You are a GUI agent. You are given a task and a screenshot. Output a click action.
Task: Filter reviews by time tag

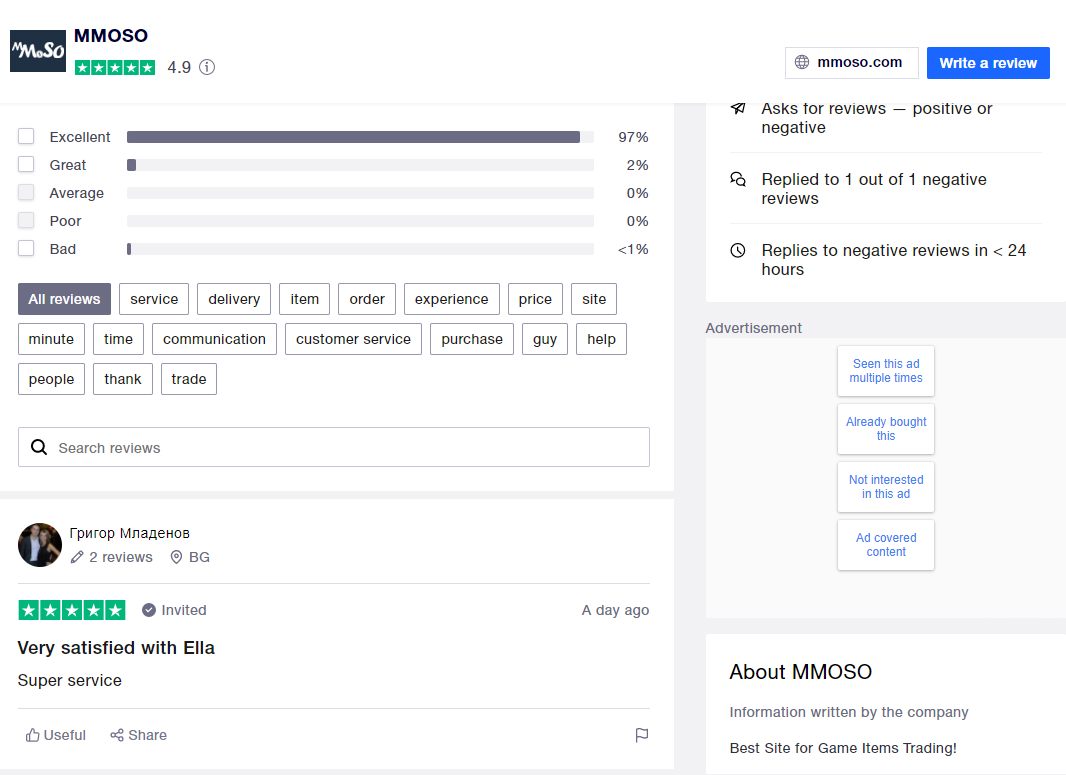(x=118, y=339)
